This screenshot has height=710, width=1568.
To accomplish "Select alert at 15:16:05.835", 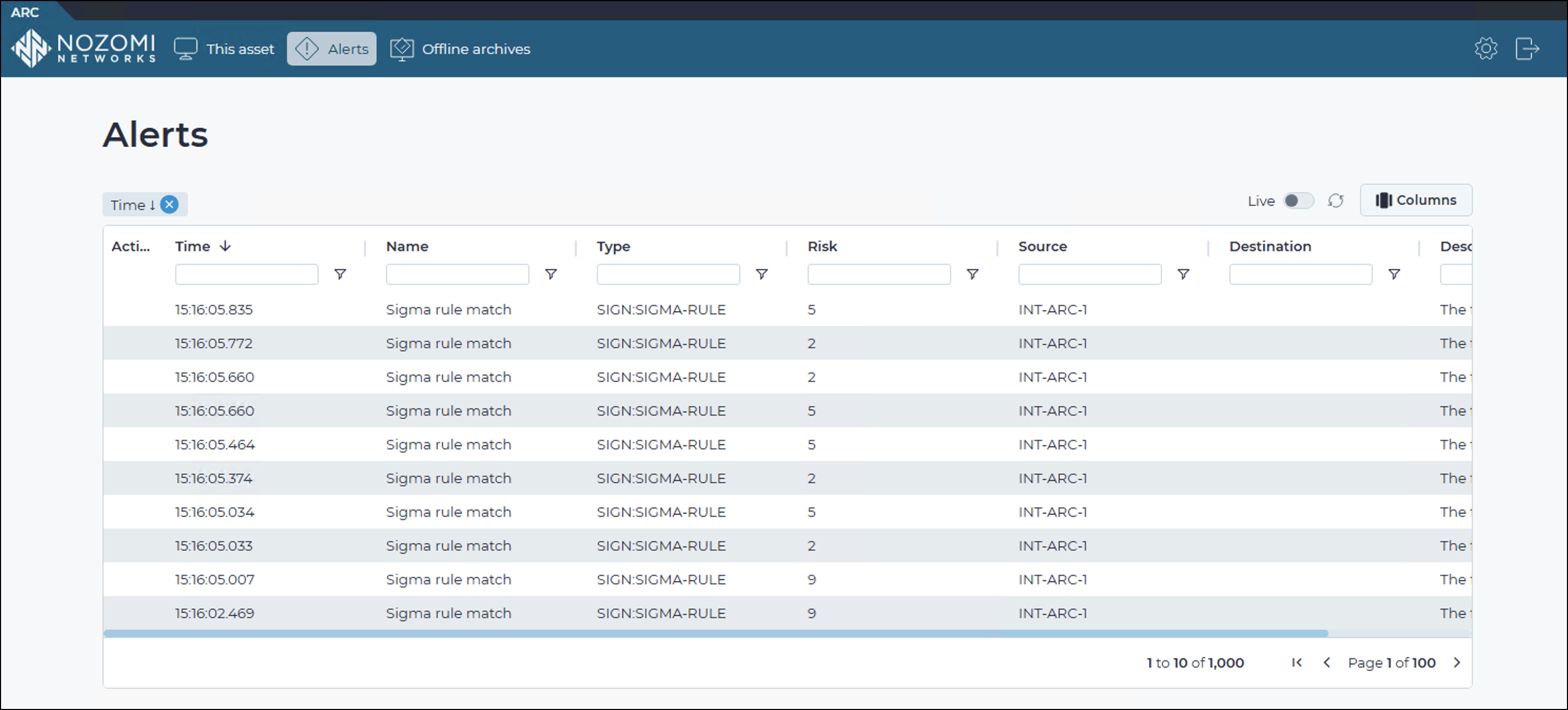I will click(787, 310).
